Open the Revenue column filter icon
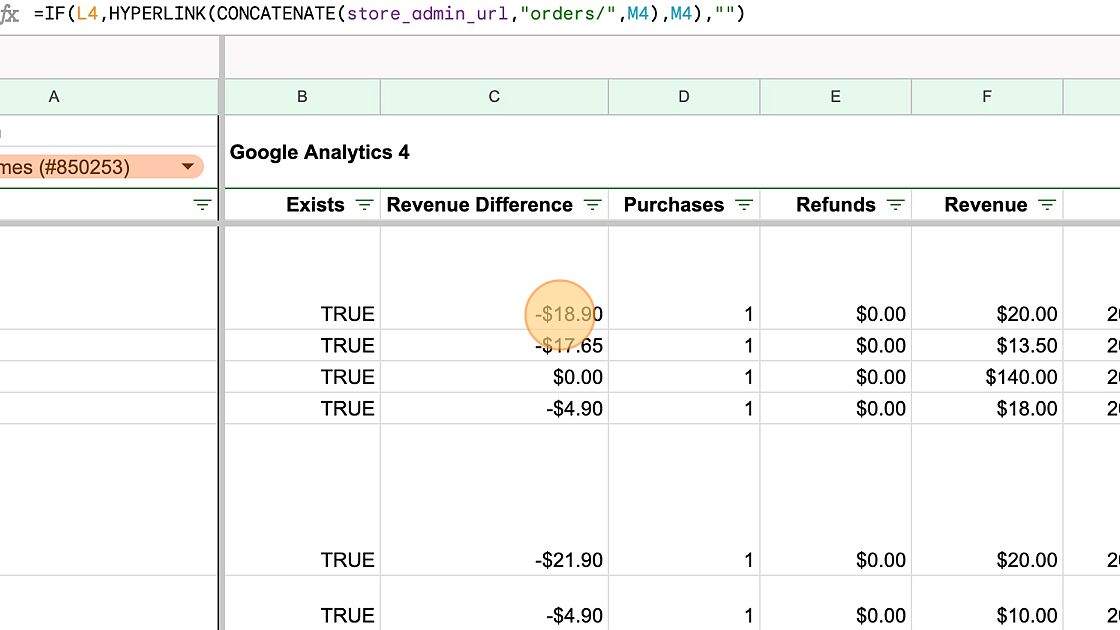 (1046, 205)
